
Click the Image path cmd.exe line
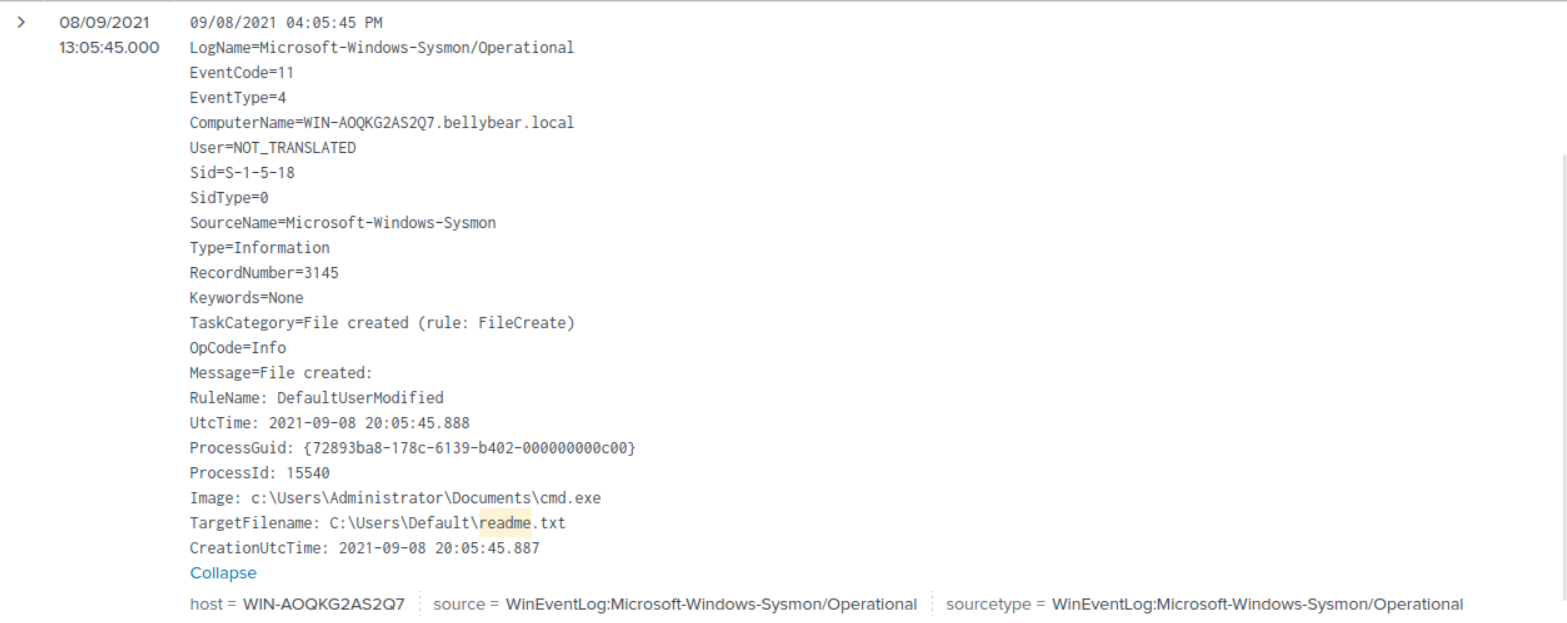click(396, 498)
